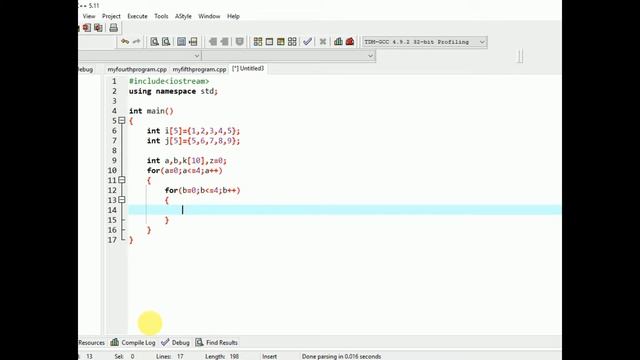Click the 'int i[5]={1,2,3,4,5};' line
640x360 pixels.
(193, 131)
